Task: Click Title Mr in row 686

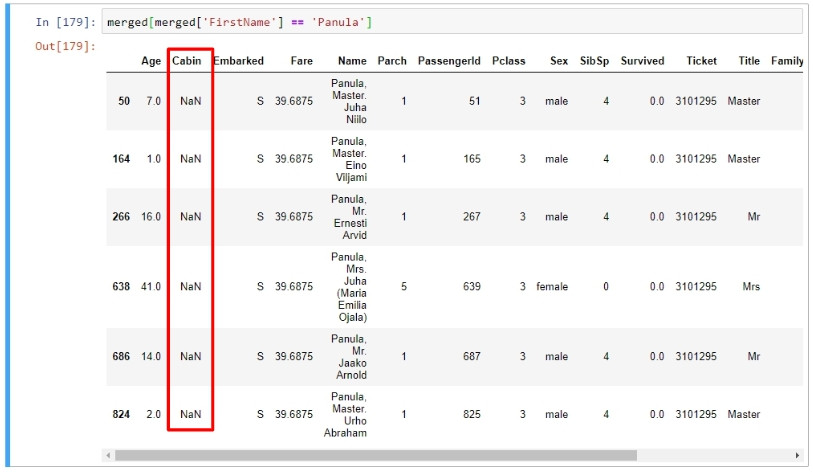Action: (x=754, y=356)
